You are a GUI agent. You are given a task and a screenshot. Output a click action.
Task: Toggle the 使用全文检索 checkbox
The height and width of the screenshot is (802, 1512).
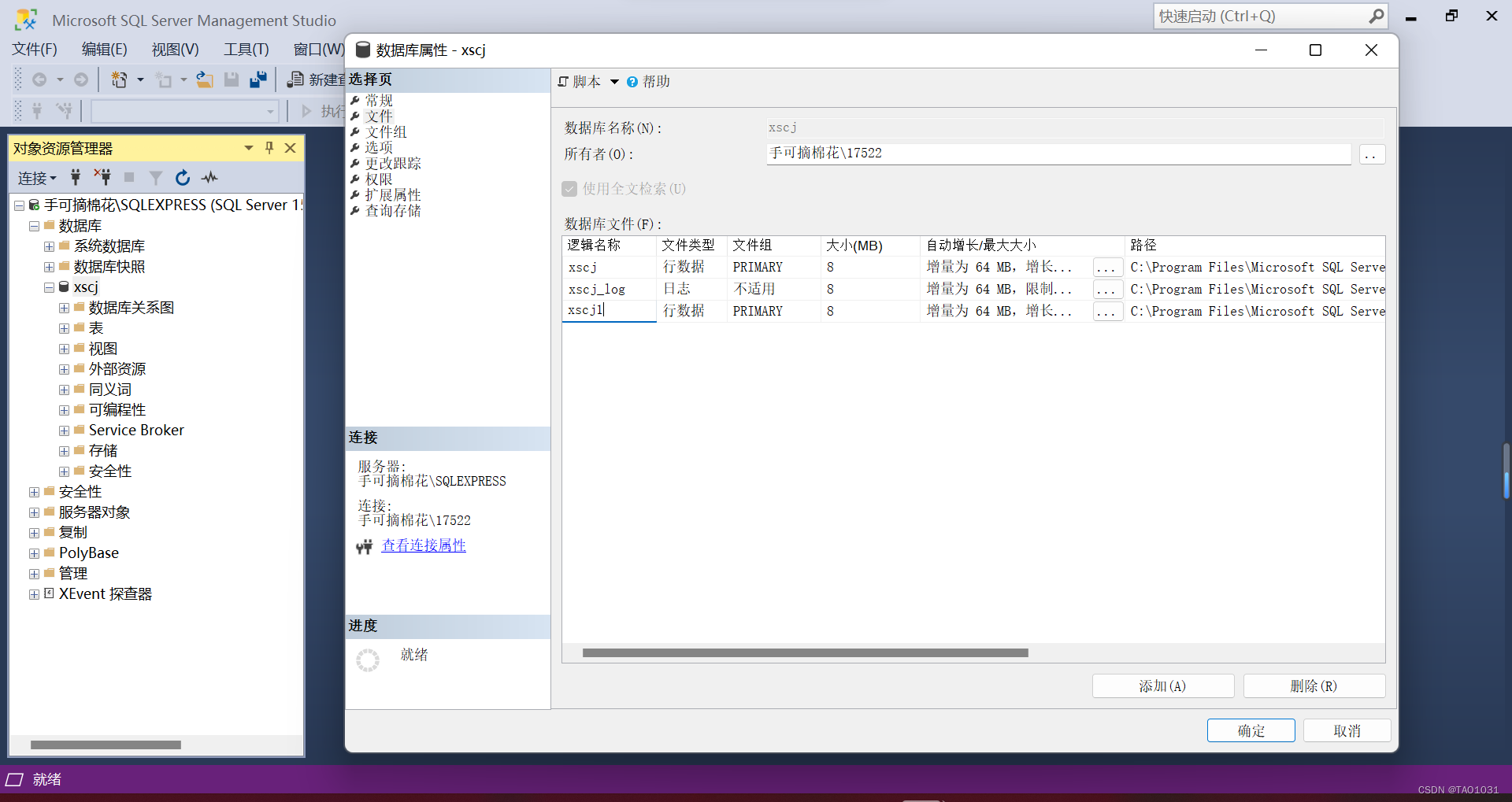coord(569,189)
